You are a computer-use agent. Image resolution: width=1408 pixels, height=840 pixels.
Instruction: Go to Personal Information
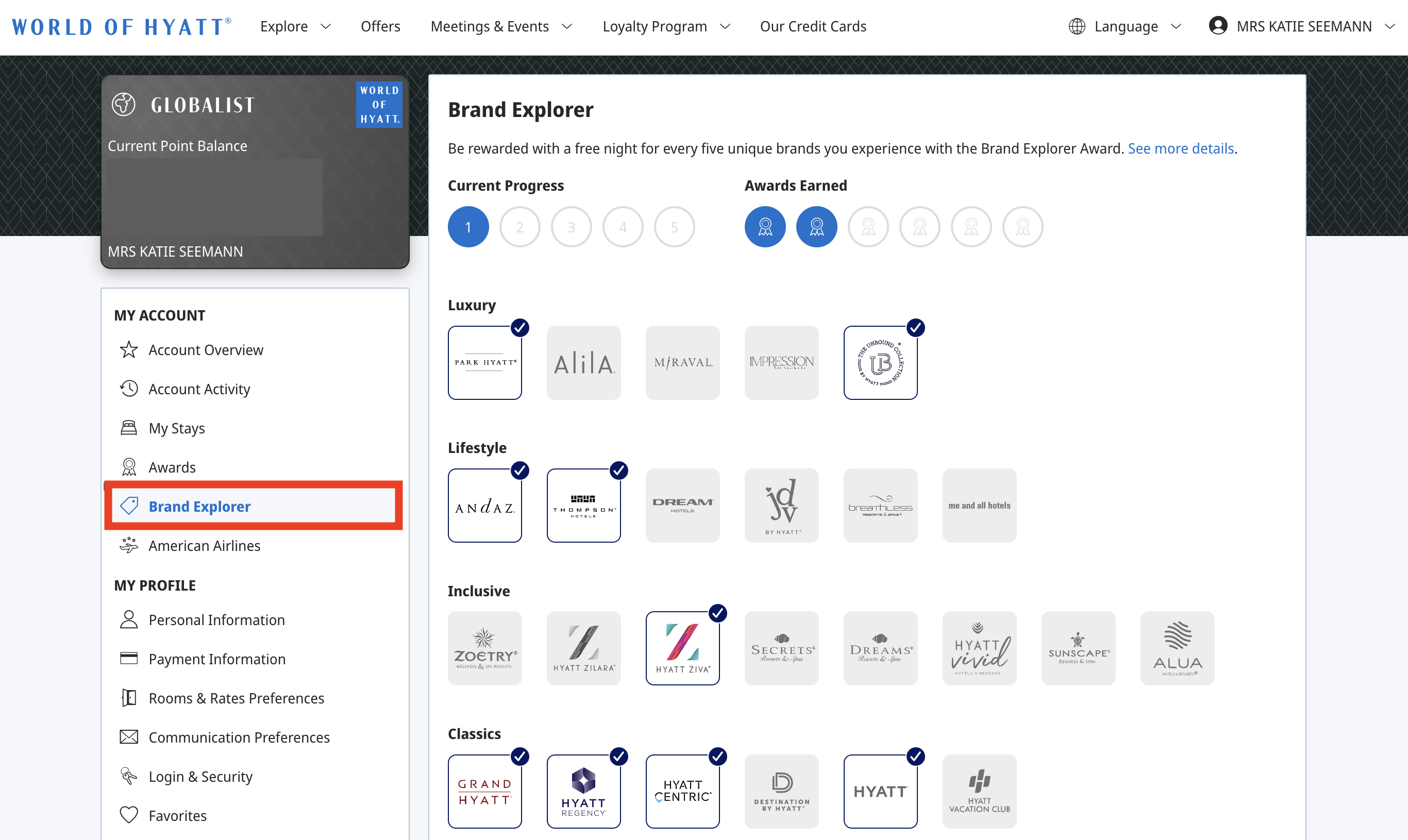tap(202, 620)
